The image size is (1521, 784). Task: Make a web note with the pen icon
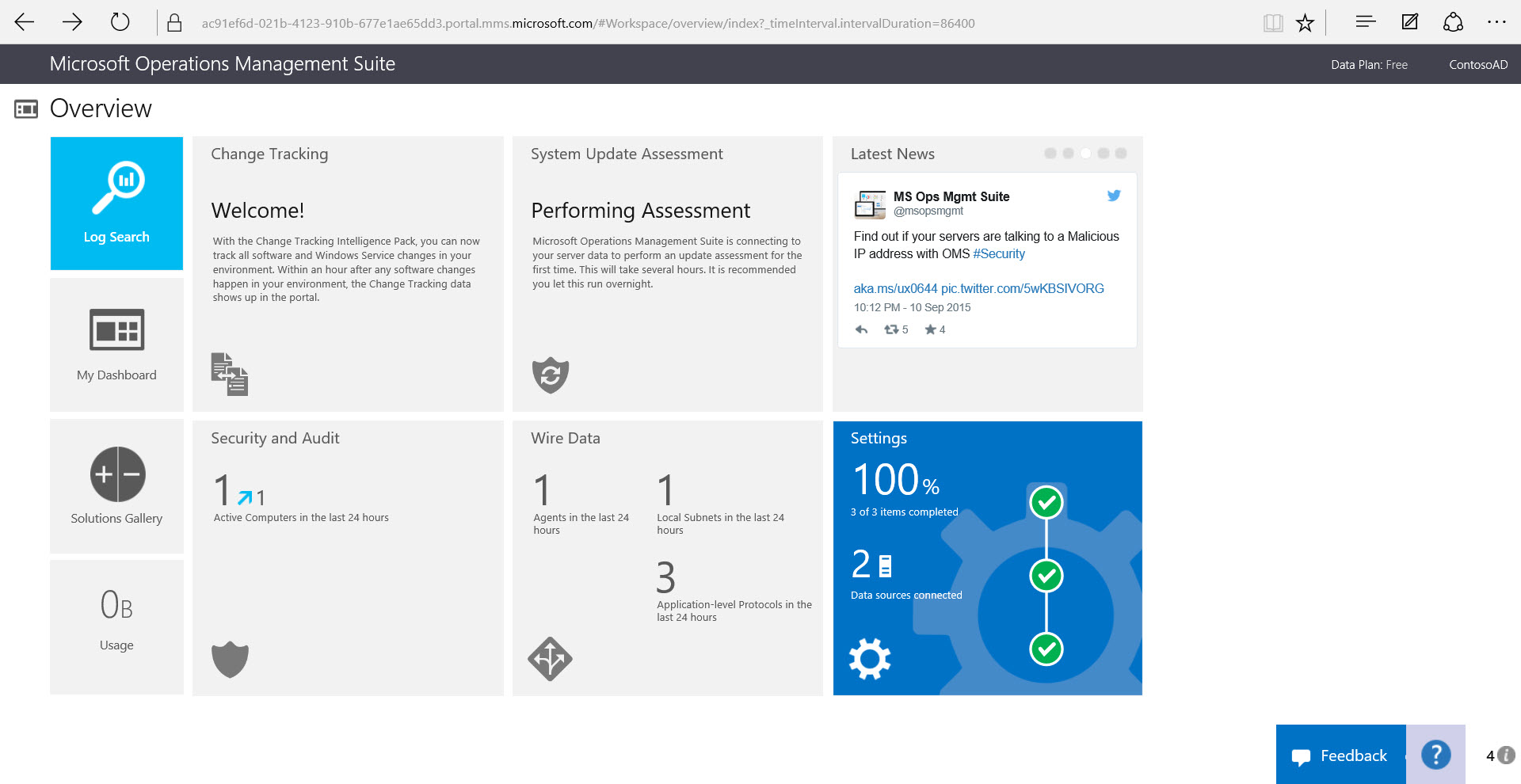pos(1410,22)
